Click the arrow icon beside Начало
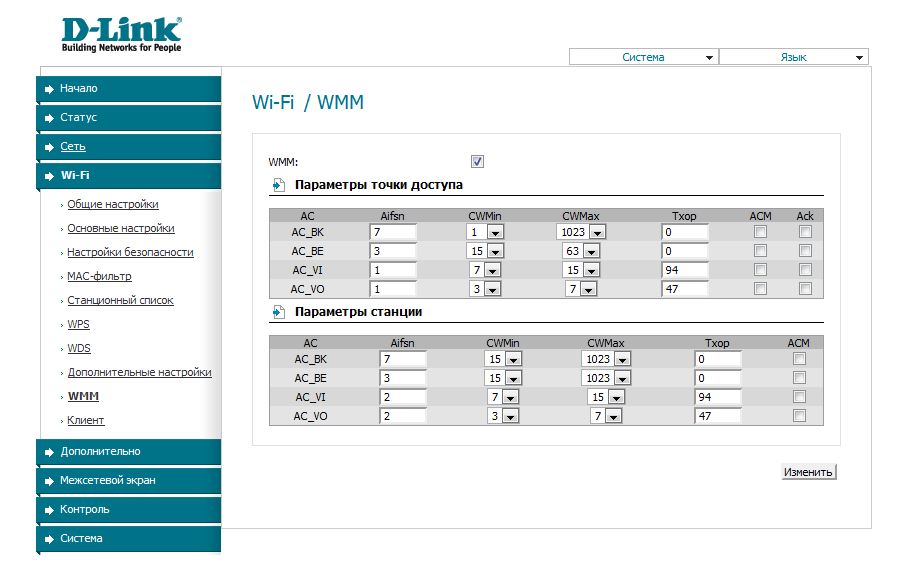 (49, 89)
